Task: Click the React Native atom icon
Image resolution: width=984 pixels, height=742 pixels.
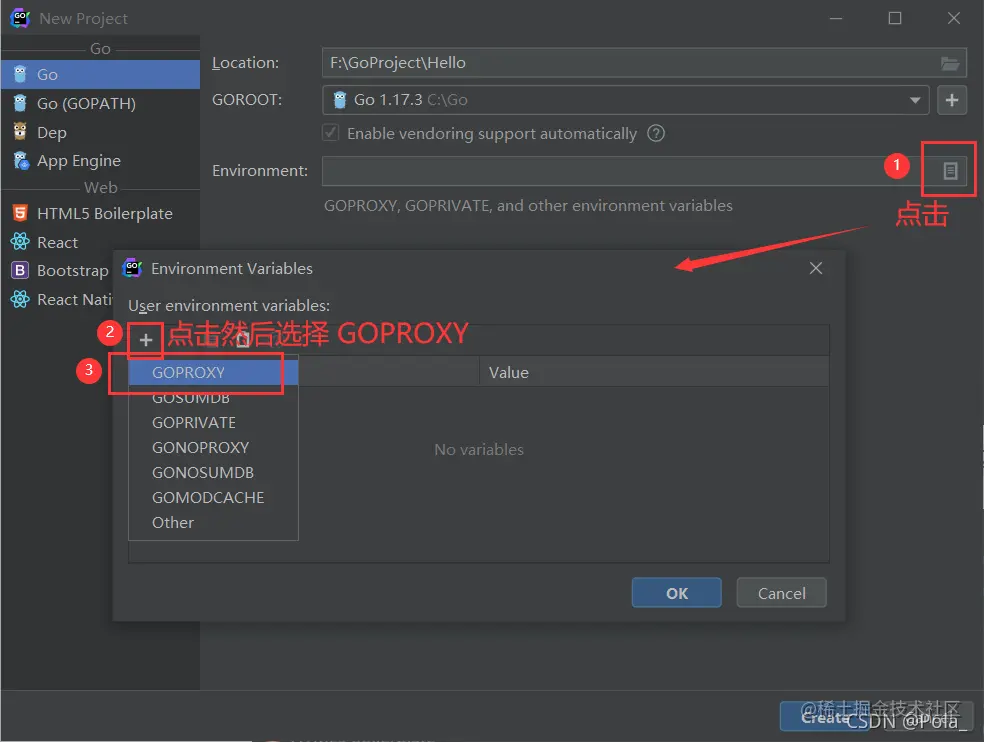Action: point(20,299)
